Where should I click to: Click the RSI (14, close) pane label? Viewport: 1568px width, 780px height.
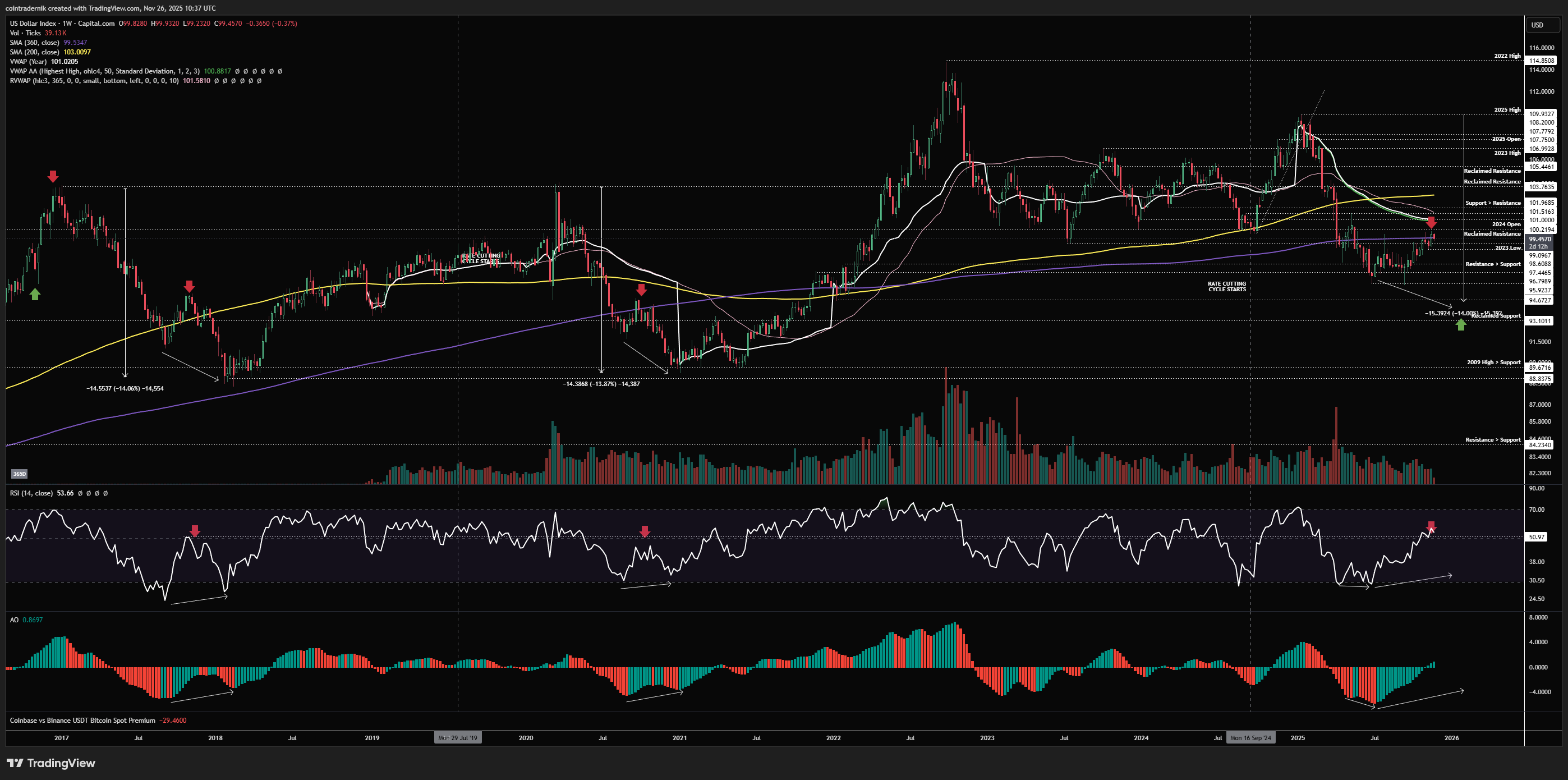[x=31, y=493]
